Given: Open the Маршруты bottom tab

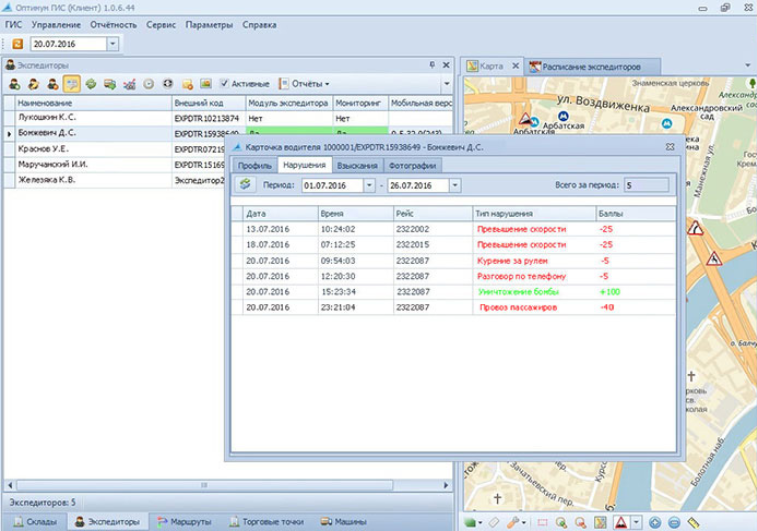Looking at the screenshot, I should click(x=184, y=522).
